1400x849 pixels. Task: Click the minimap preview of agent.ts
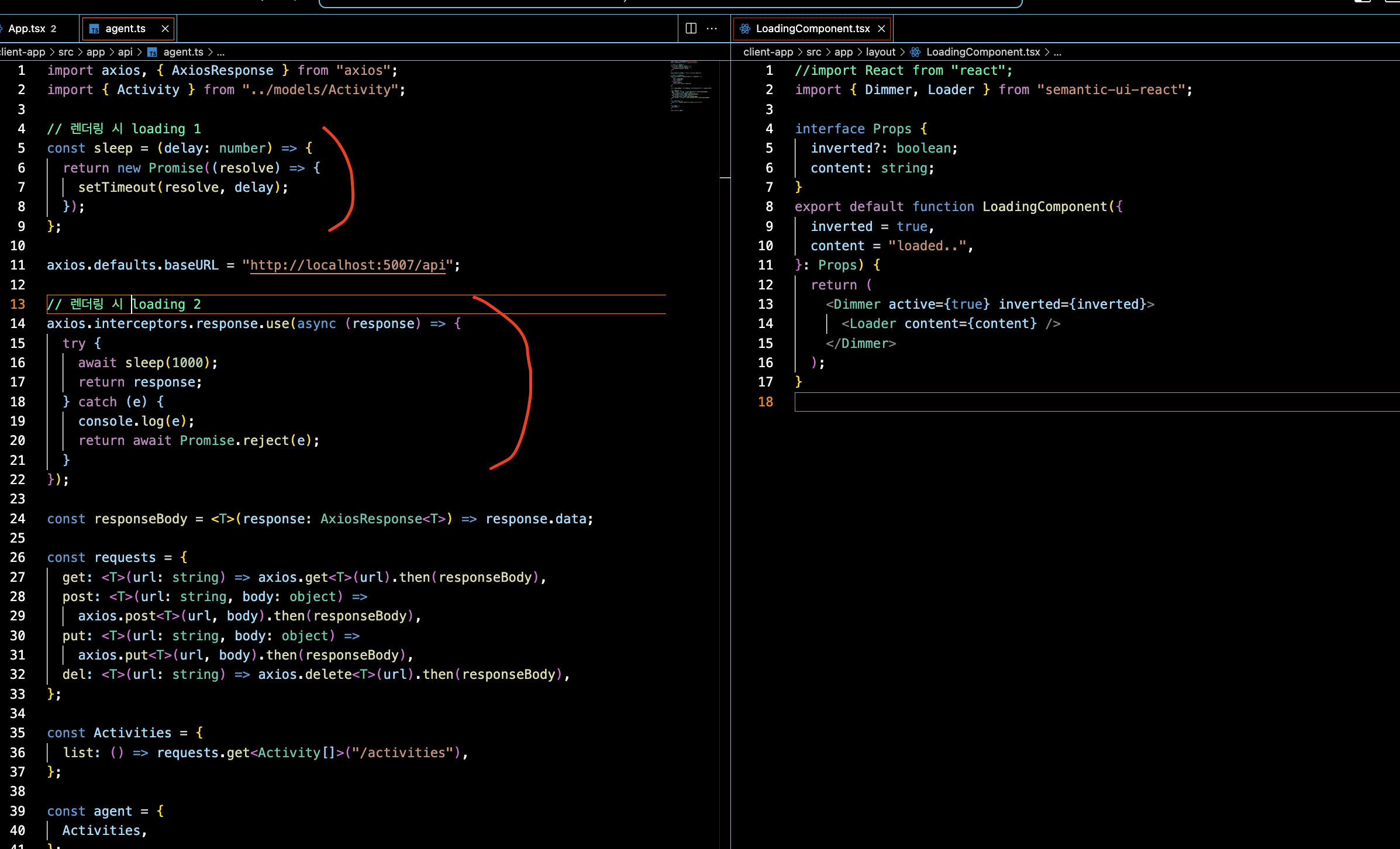tap(691, 85)
